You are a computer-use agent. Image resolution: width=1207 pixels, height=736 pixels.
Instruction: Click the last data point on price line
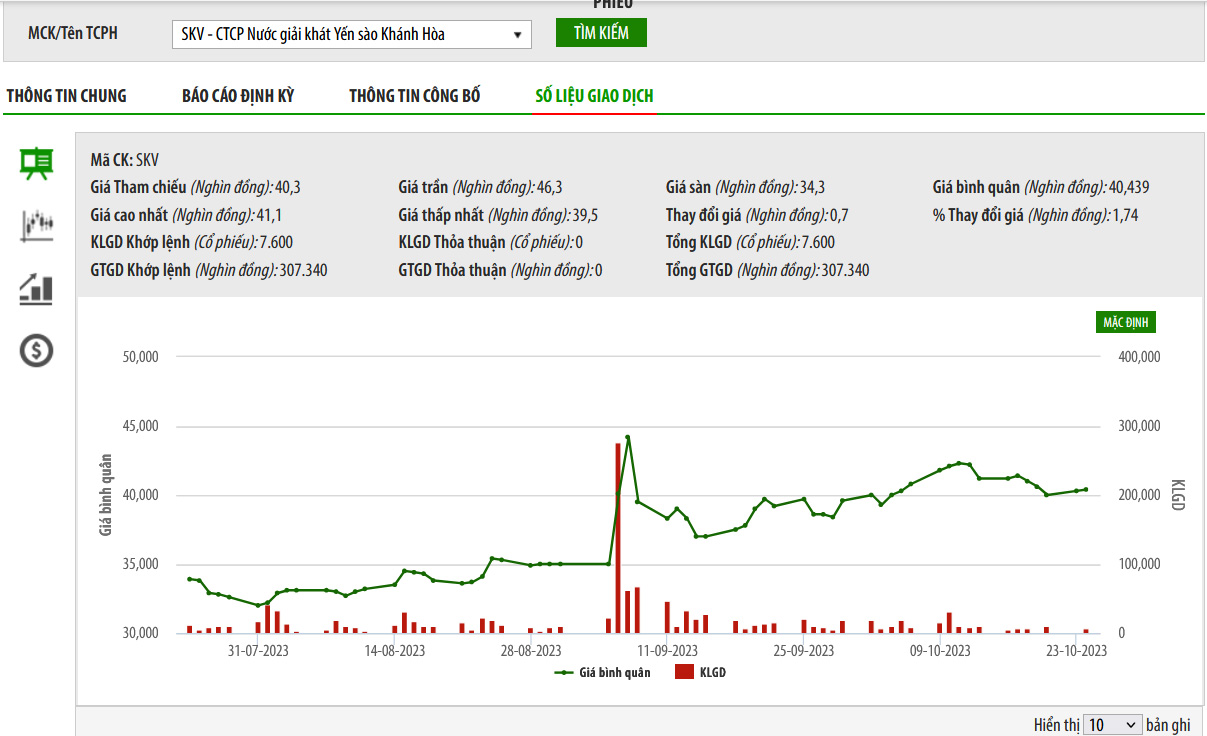point(1086,490)
